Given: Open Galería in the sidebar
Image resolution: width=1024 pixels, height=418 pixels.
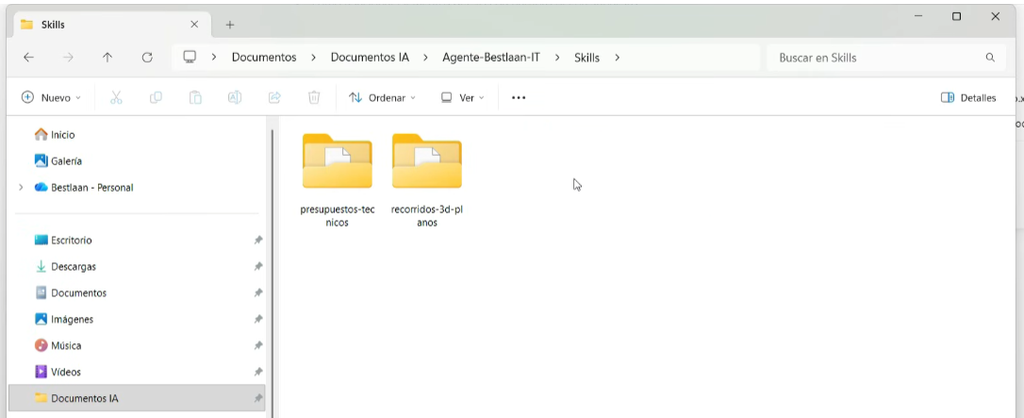Looking at the screenshot, I should 66,161.
